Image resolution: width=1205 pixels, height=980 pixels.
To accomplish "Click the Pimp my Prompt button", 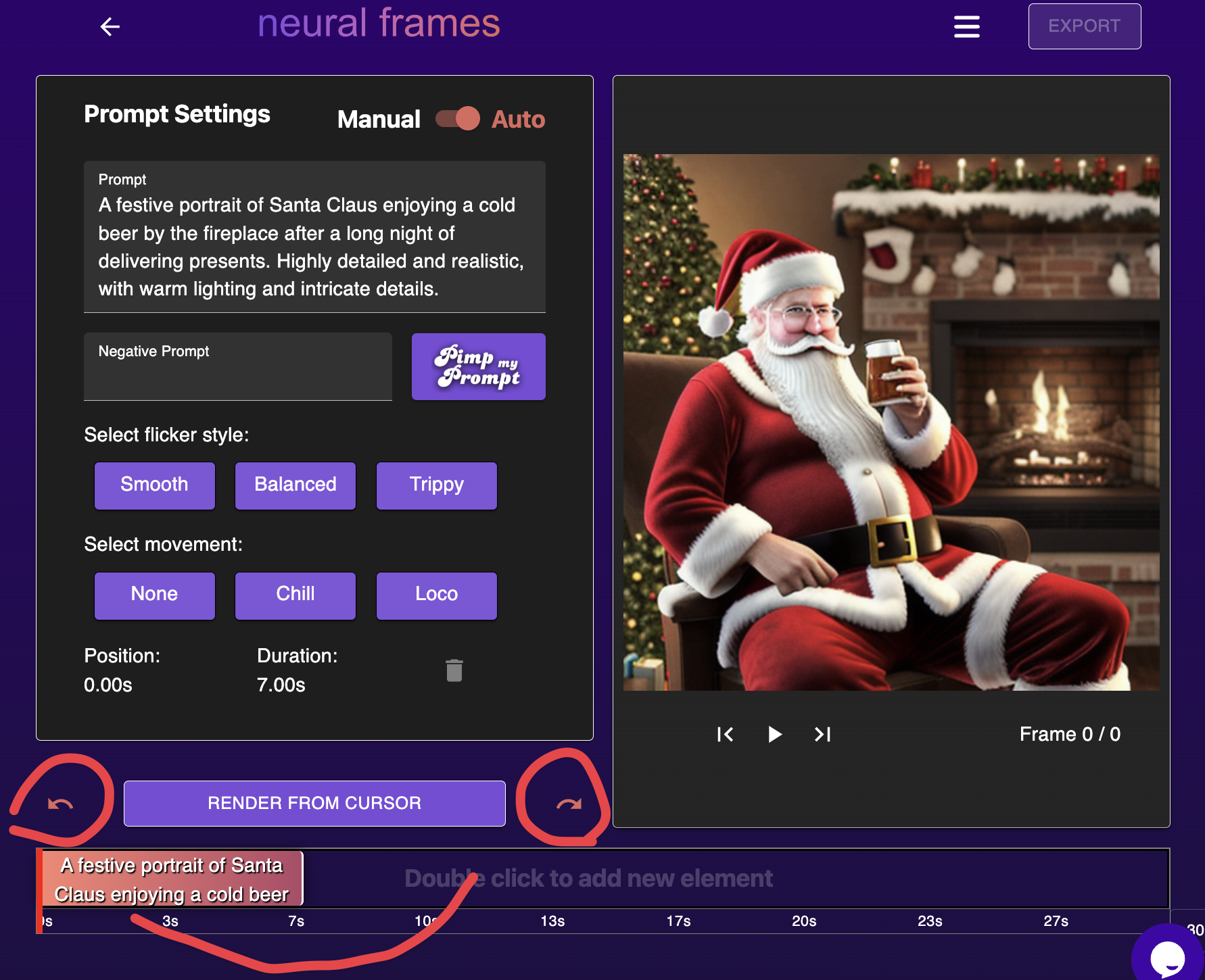I will tap(478, 367).
